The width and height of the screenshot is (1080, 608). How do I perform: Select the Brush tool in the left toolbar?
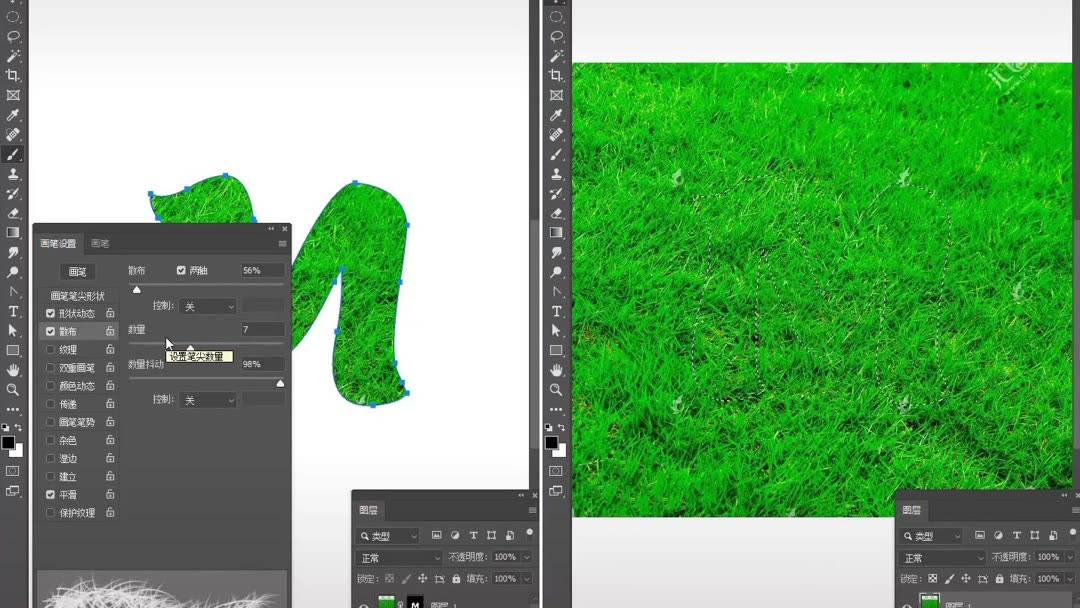pyautogui.click(x=12, y=154)
